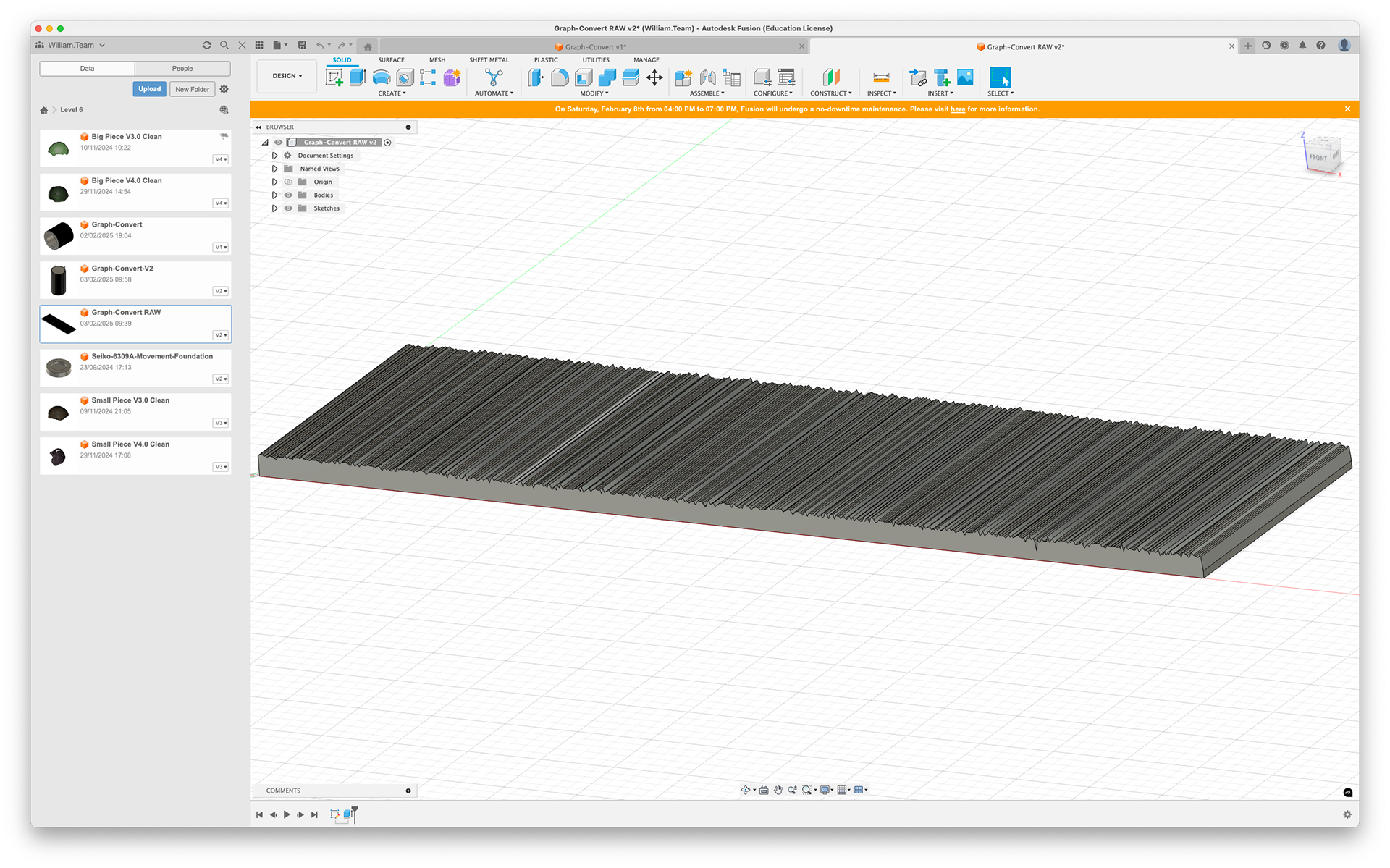Open the MODIFY dropdown menu
The image size is (1390, 868).
(594, 93)
